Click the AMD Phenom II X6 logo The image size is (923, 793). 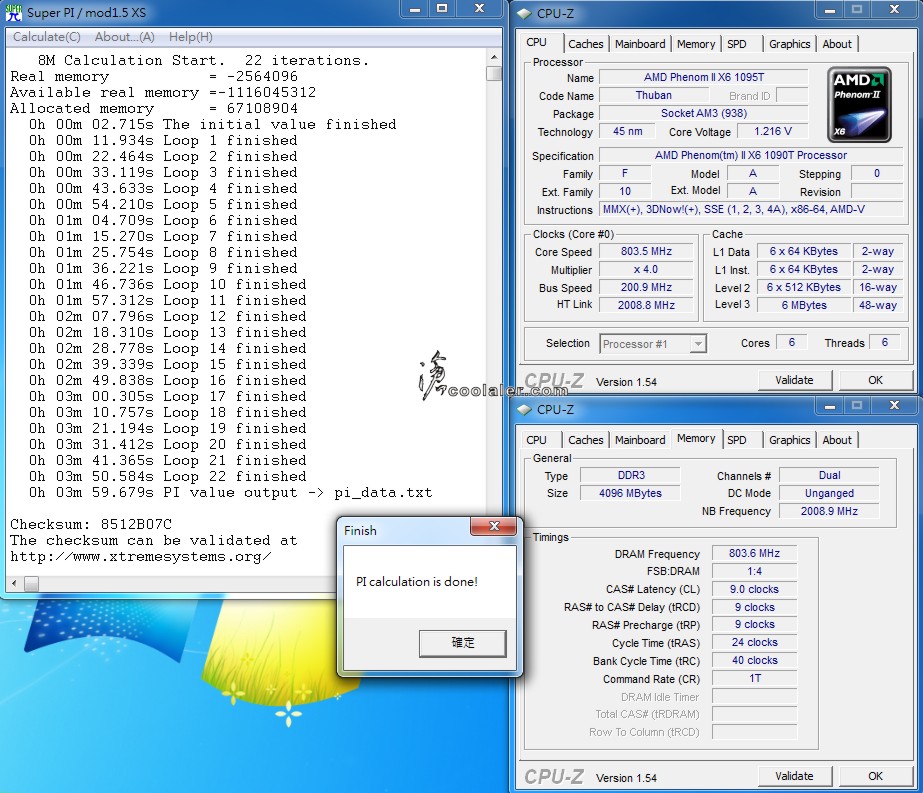859,105
